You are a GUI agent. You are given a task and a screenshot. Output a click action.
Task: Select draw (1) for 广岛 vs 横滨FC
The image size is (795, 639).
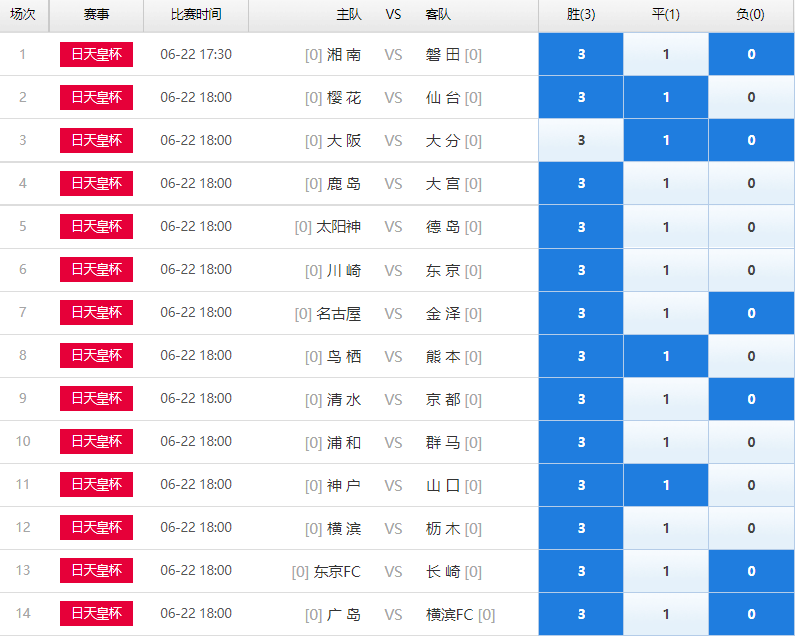[x=666, y=614]
